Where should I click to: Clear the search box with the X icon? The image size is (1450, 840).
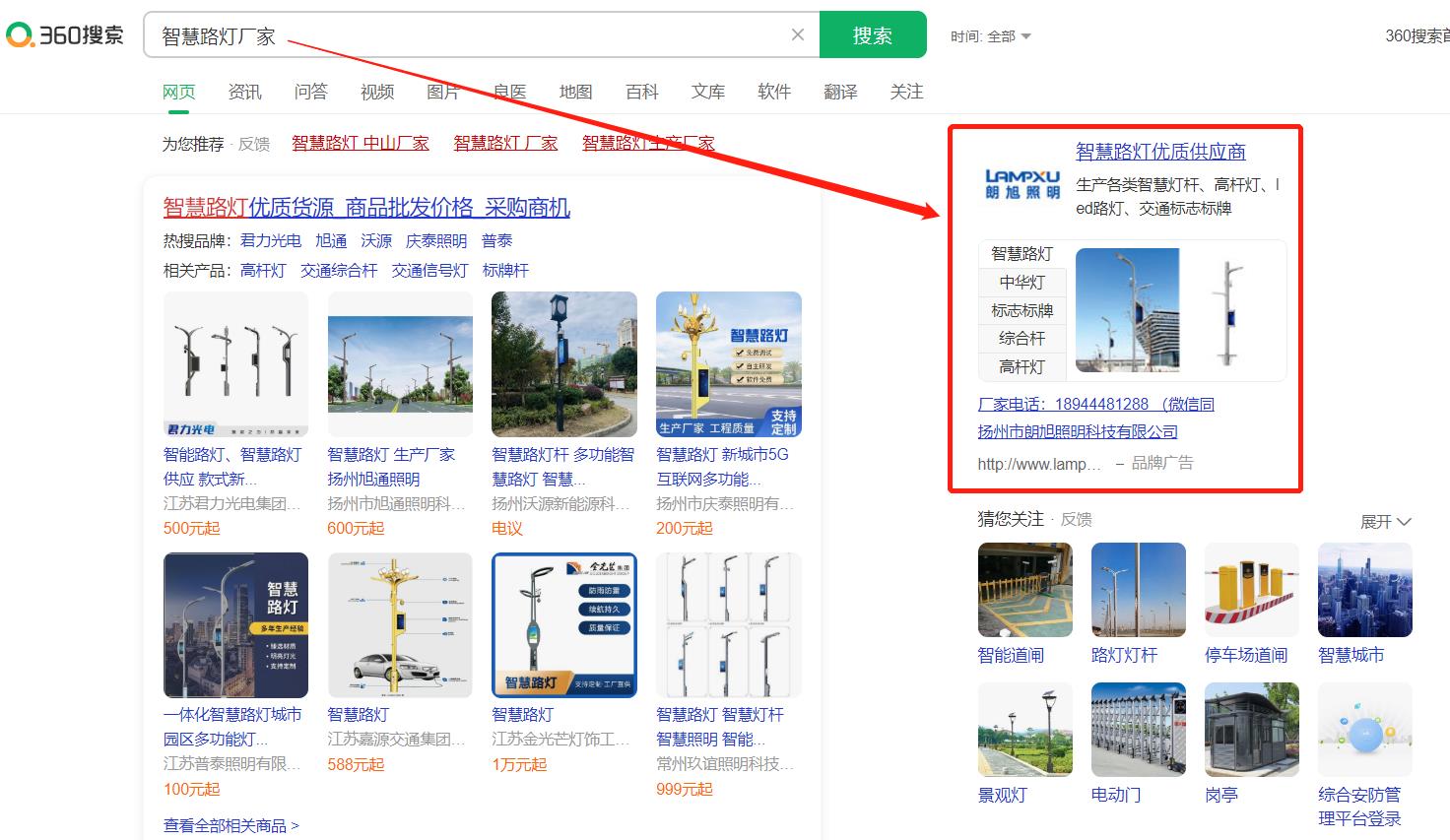[x=798, y=34]
